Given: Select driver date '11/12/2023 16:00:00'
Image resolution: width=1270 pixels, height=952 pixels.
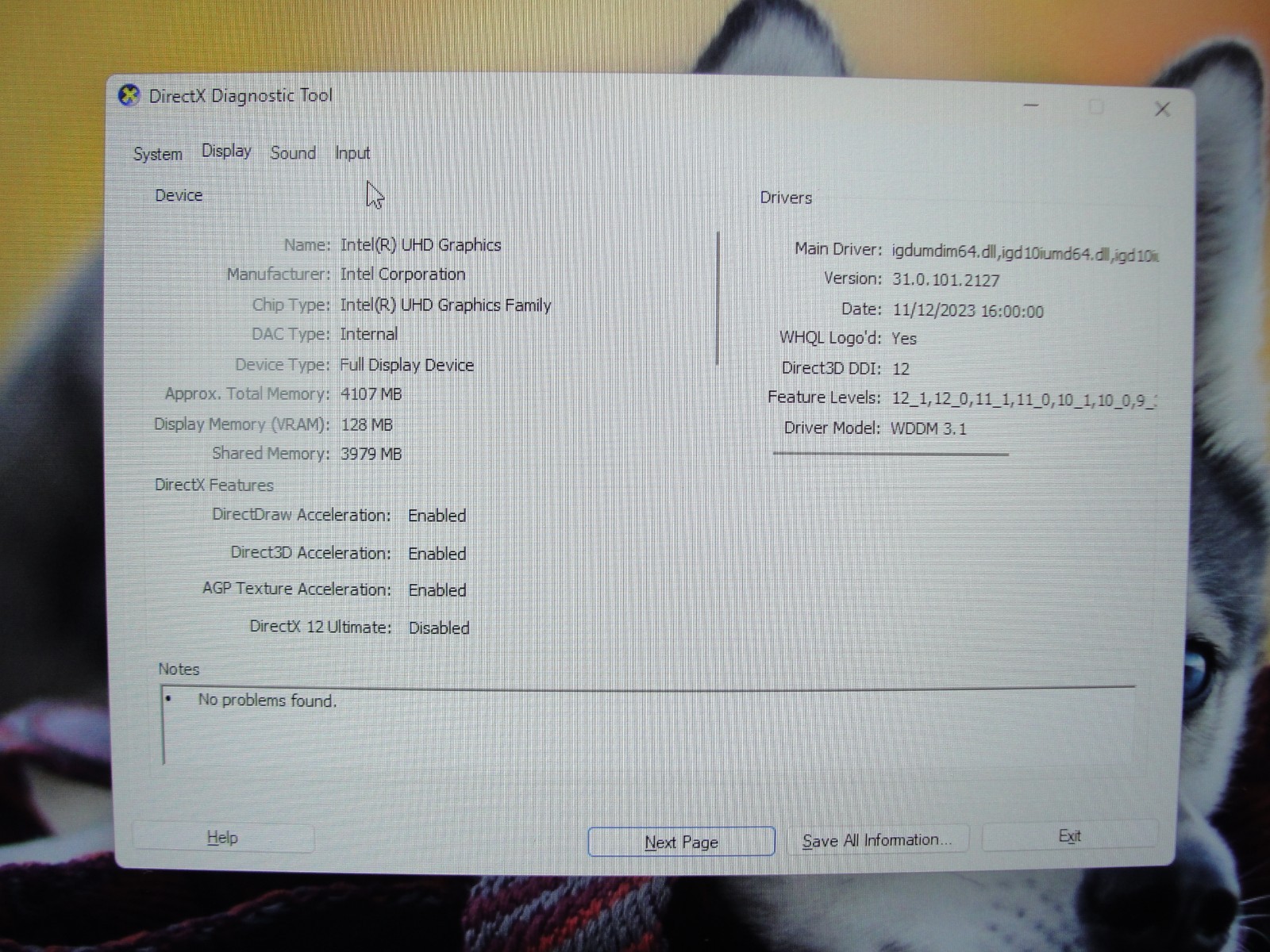Looking at the screenshot, I should point(968,311).
